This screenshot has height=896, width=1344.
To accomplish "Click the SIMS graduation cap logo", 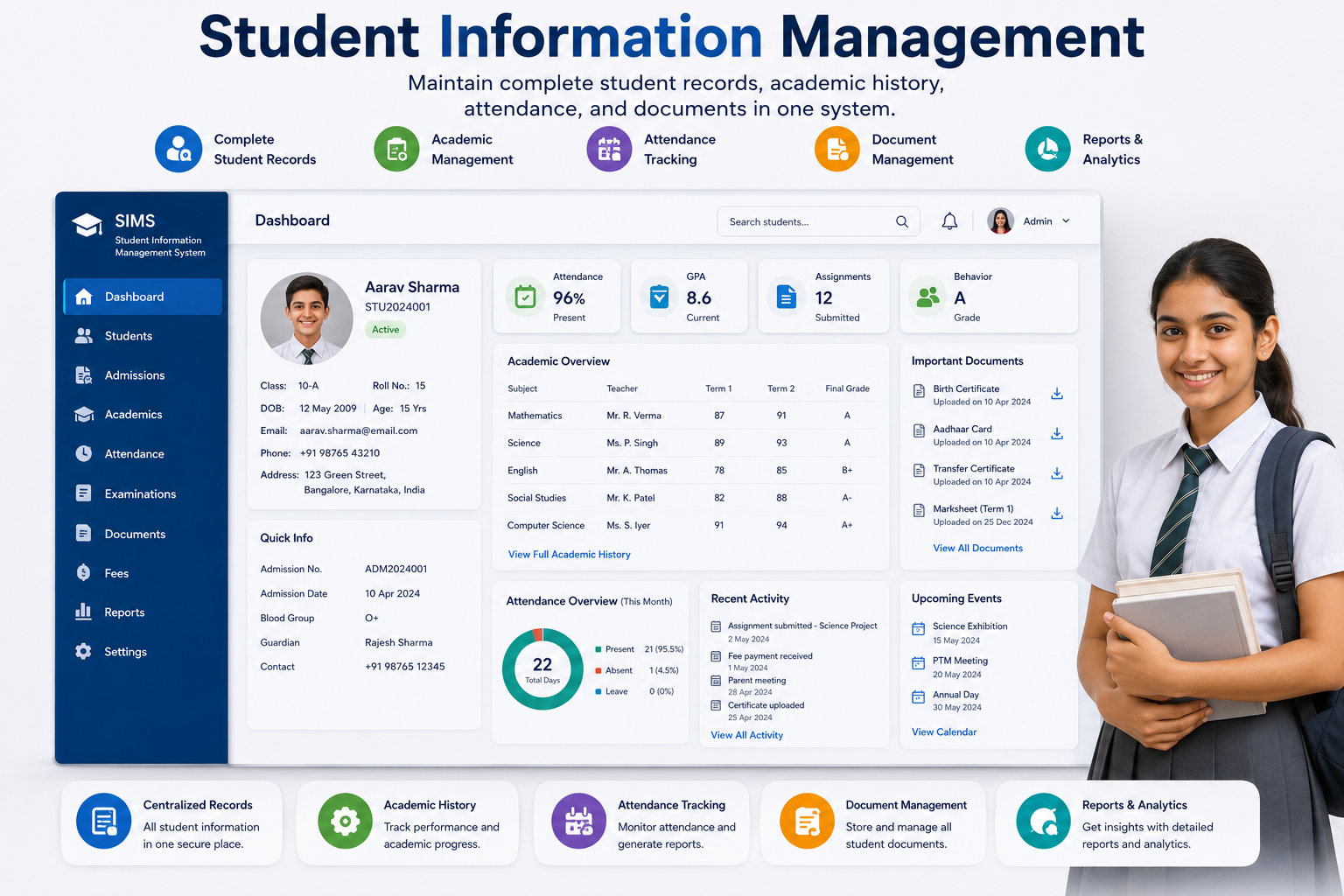I will (87, 225).
